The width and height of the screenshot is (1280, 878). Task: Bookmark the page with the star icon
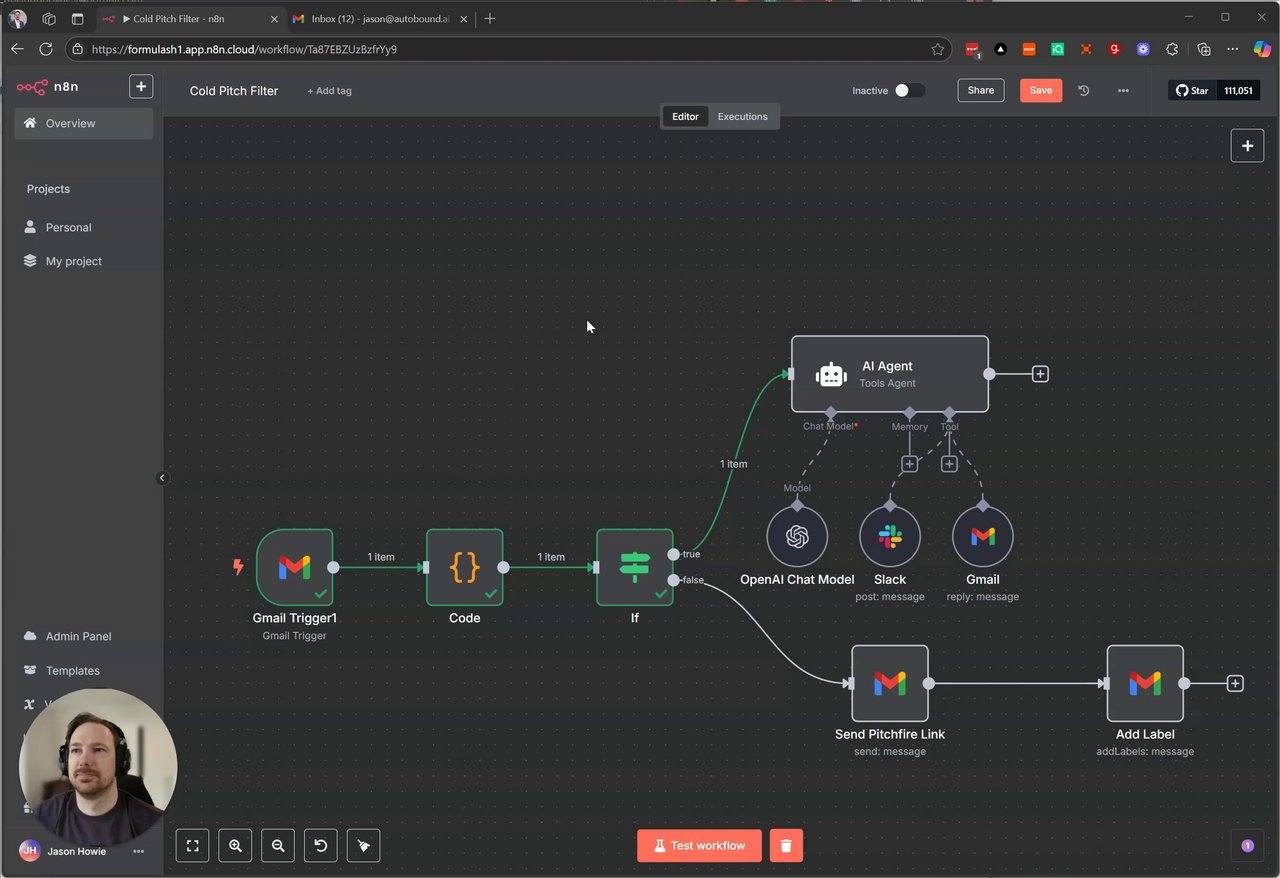pyautogui.click(x=938, y=49)
